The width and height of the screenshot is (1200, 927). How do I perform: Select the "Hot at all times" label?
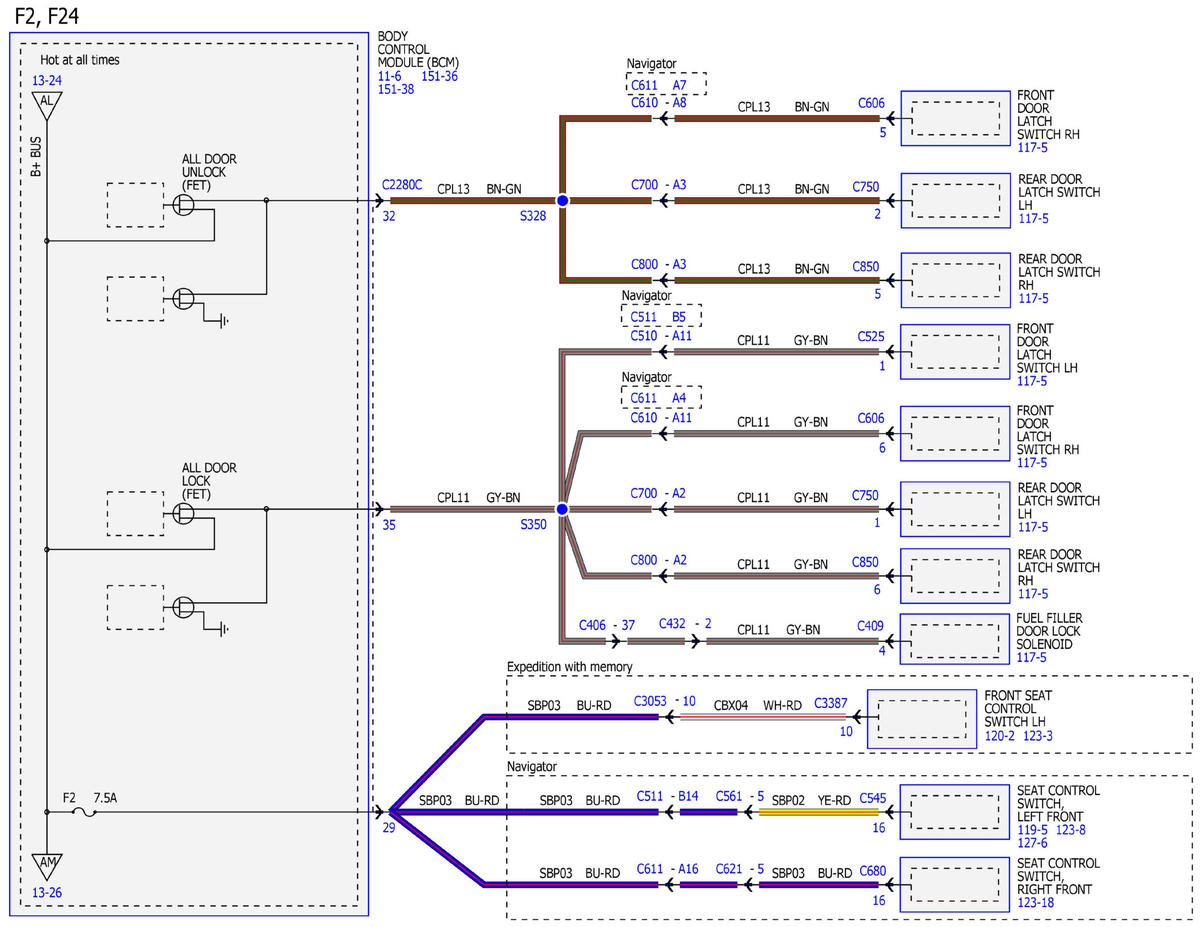click(x=79, y=60)
